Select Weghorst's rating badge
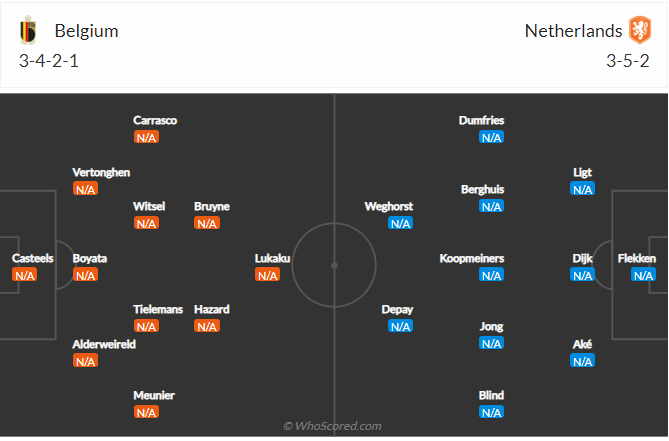Viewport: 669px width, 441px height. [400, 223]
